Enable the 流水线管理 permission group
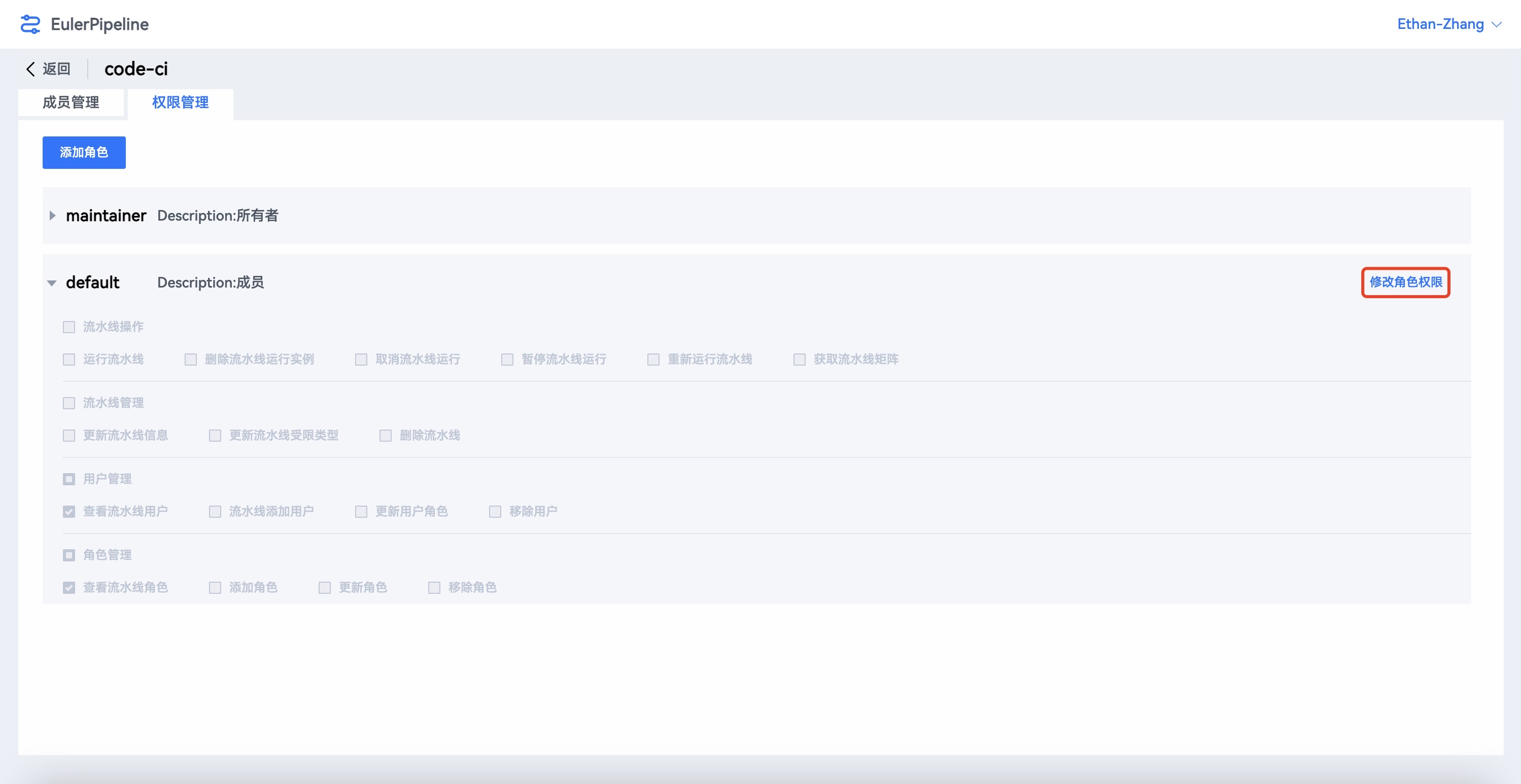The height and width of the screenshot is (784, 1521). pos(68,403)
